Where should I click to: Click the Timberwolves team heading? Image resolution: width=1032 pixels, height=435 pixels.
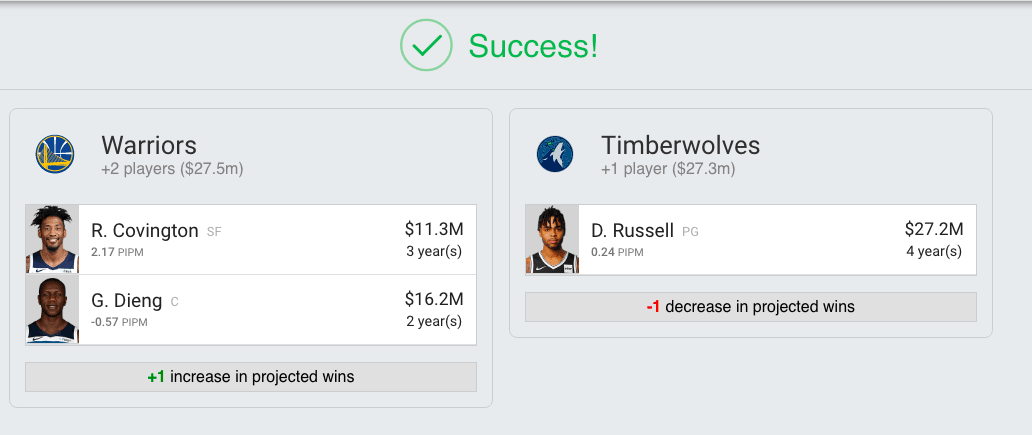680,145
